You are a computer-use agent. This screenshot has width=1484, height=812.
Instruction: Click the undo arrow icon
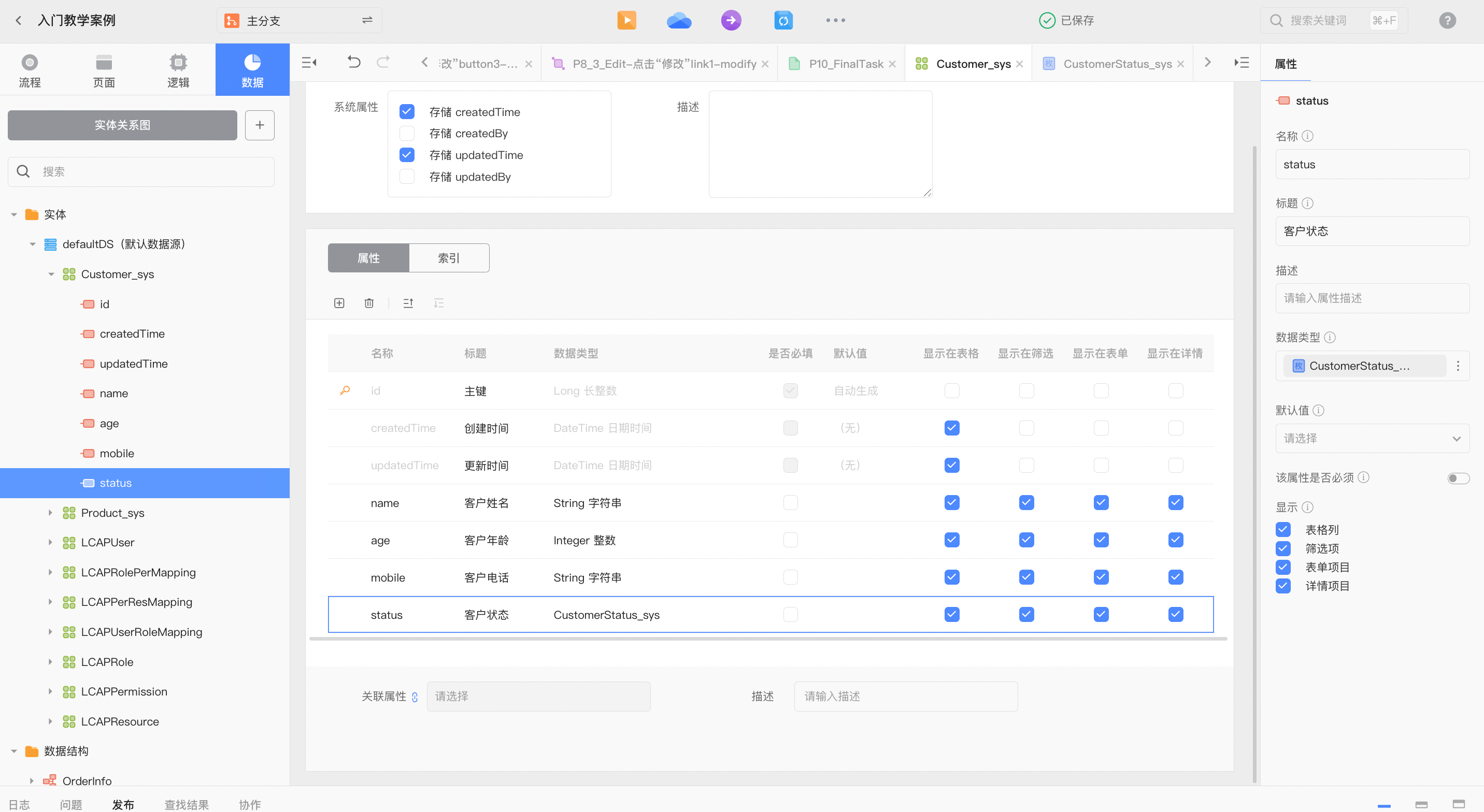[x=354, y=62]
